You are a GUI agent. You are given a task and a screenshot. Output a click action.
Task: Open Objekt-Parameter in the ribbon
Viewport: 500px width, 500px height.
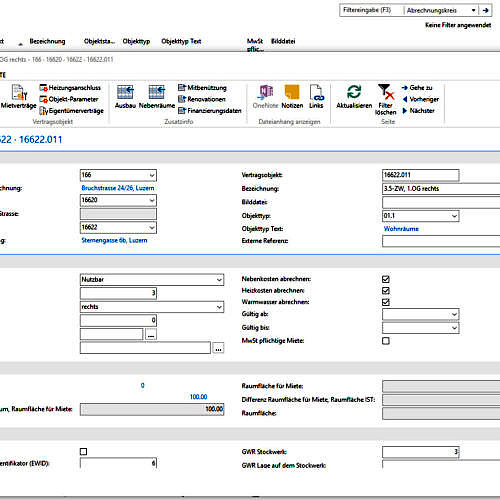pyautogui.click(x=69, y=99)
